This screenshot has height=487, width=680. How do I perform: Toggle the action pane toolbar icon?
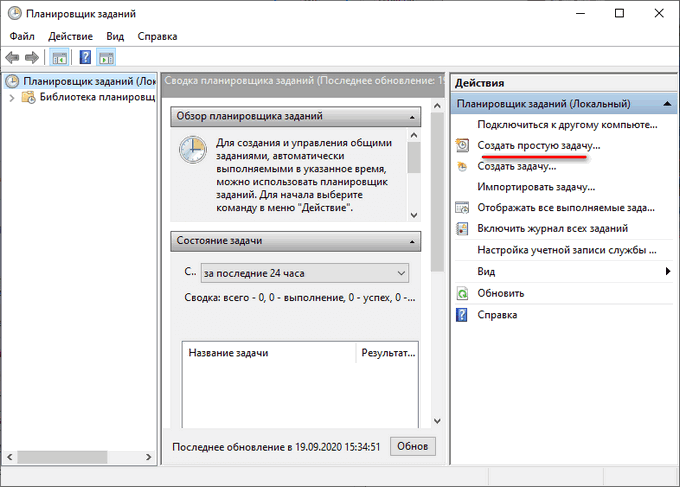coord(106,58)
